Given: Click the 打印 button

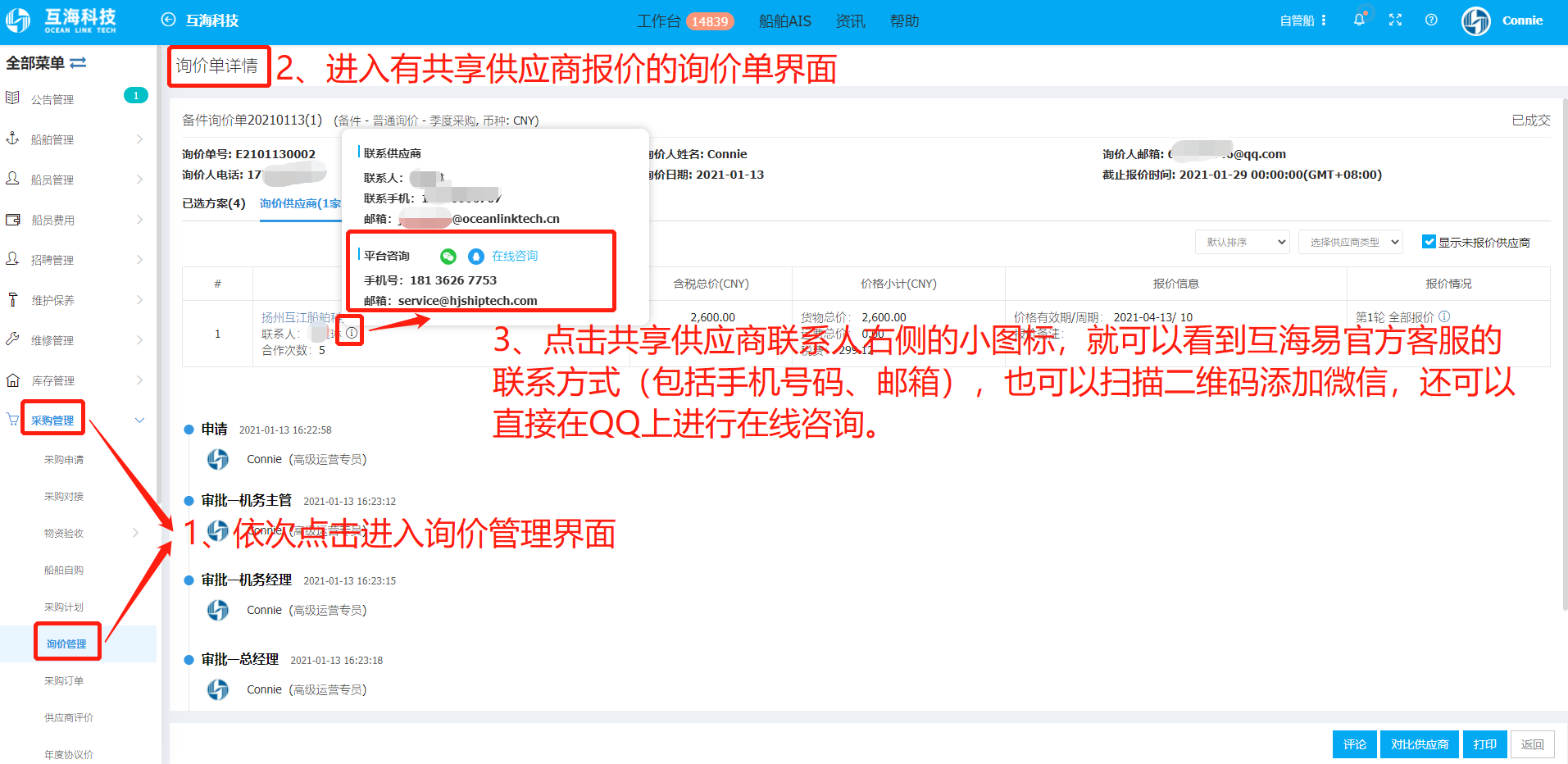Looking at the screenshot, I should 1485,744.
